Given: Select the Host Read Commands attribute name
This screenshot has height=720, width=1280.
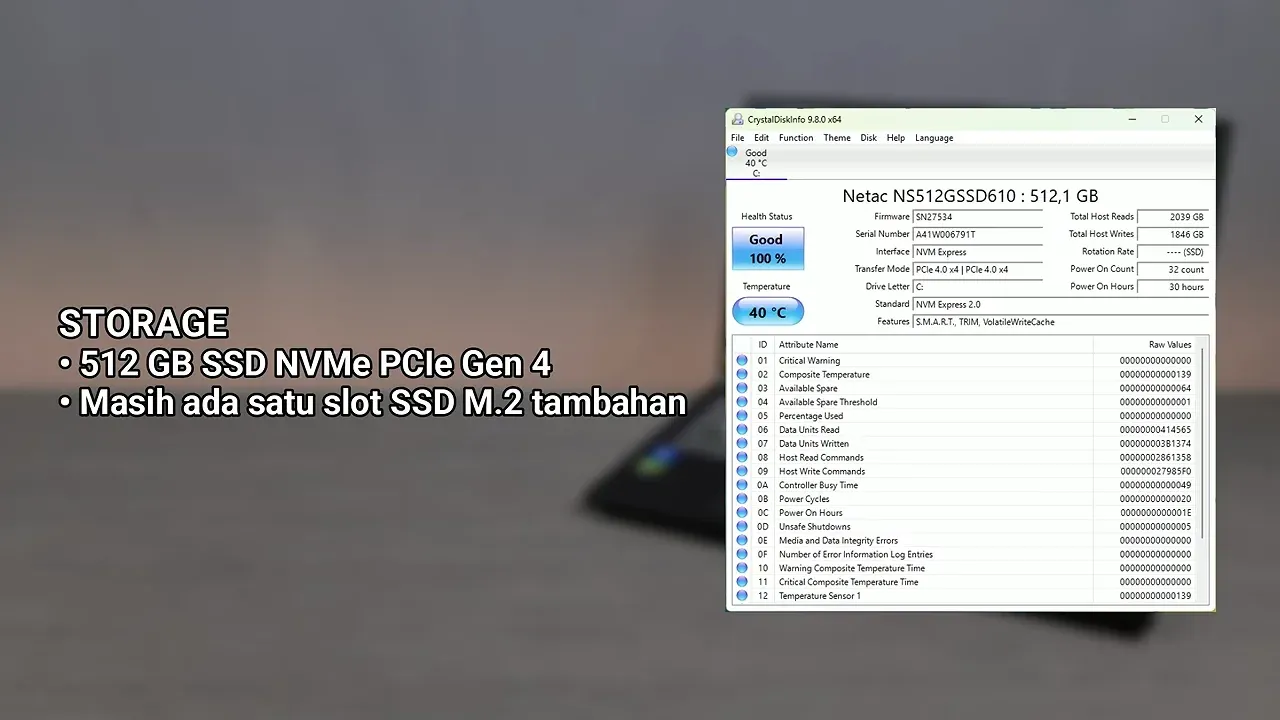Looking at the screenshot, I should tap(821, 458).
